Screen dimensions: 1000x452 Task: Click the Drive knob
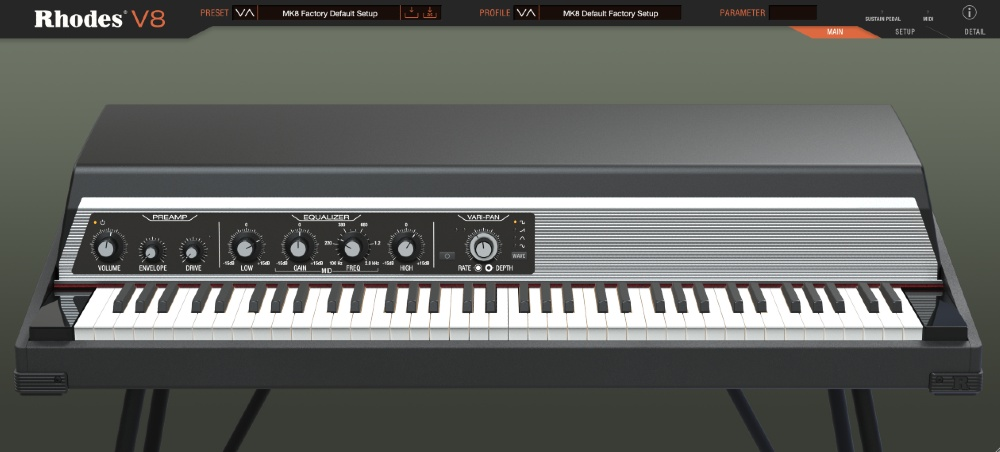(x=192, y=251)
